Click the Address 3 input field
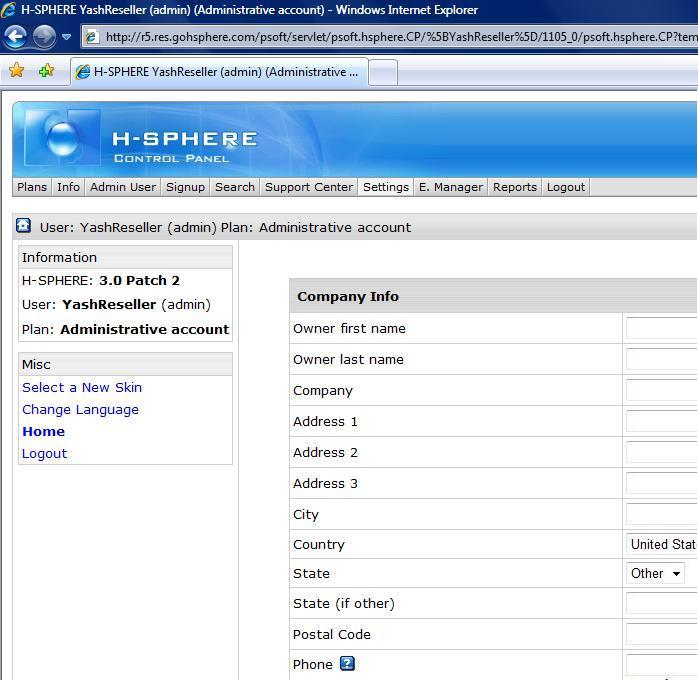Image resolution: width=698 pixels, height=680 pixels. click(x=661, y=483)
